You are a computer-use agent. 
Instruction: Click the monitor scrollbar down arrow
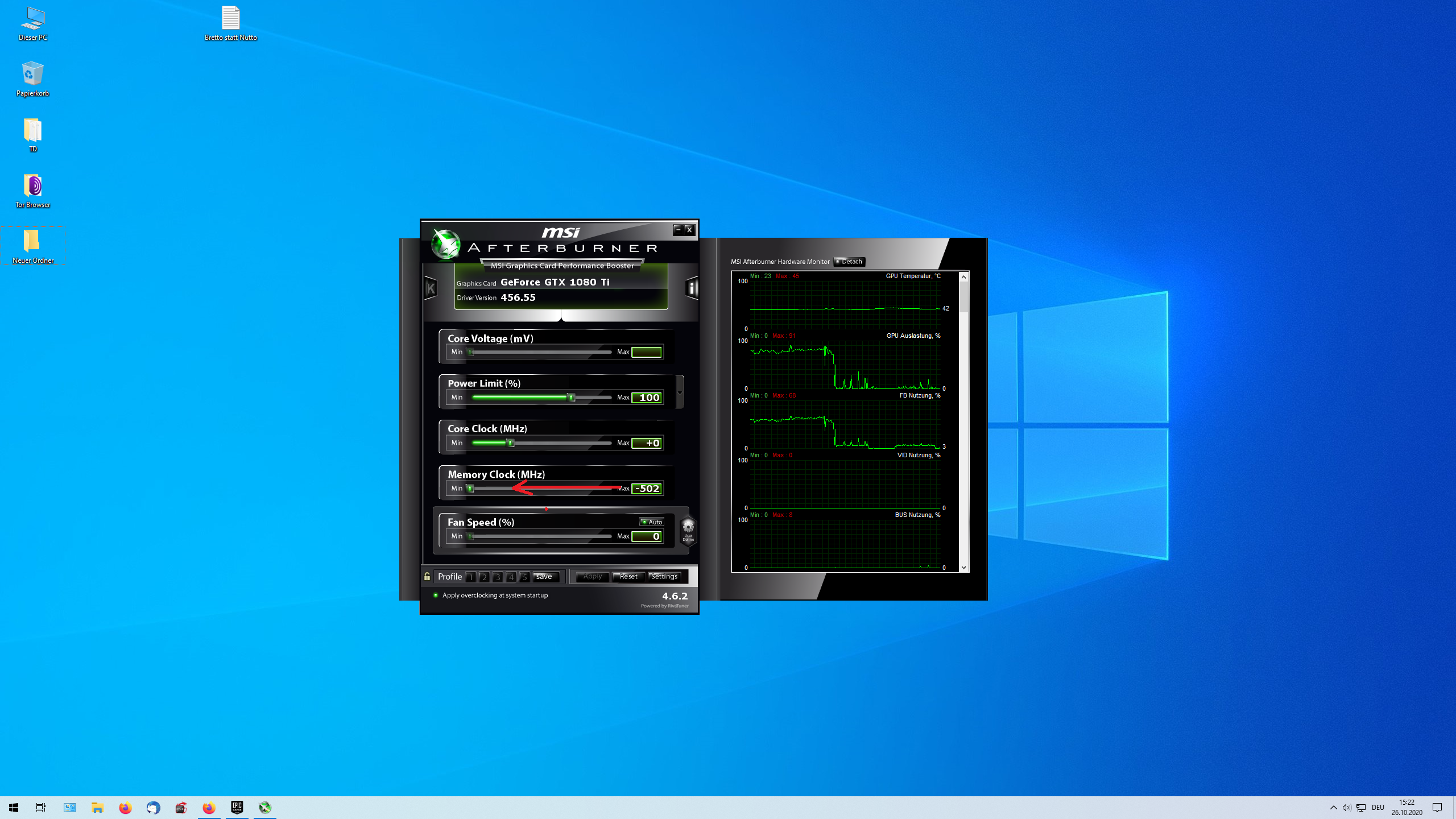pyautogui.click(x=963, y=567)
